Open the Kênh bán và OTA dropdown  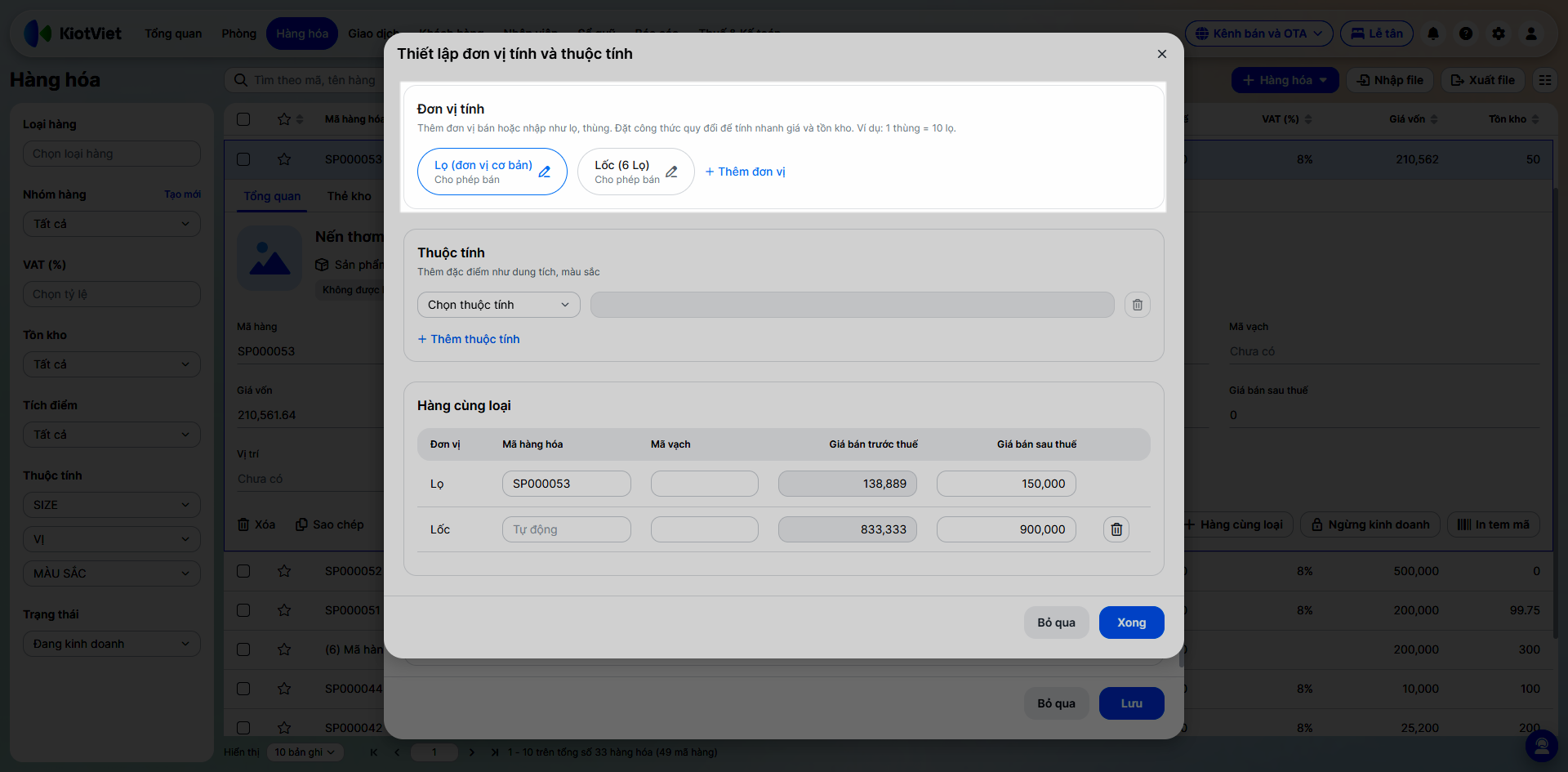tap(1259, 33)
